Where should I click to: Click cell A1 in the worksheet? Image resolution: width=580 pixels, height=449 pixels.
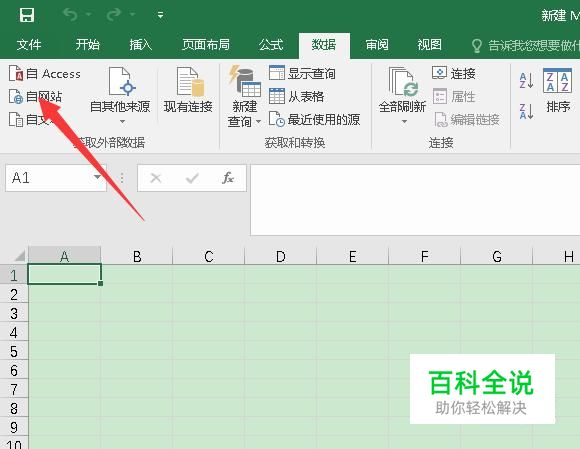(x=64, y=274)
